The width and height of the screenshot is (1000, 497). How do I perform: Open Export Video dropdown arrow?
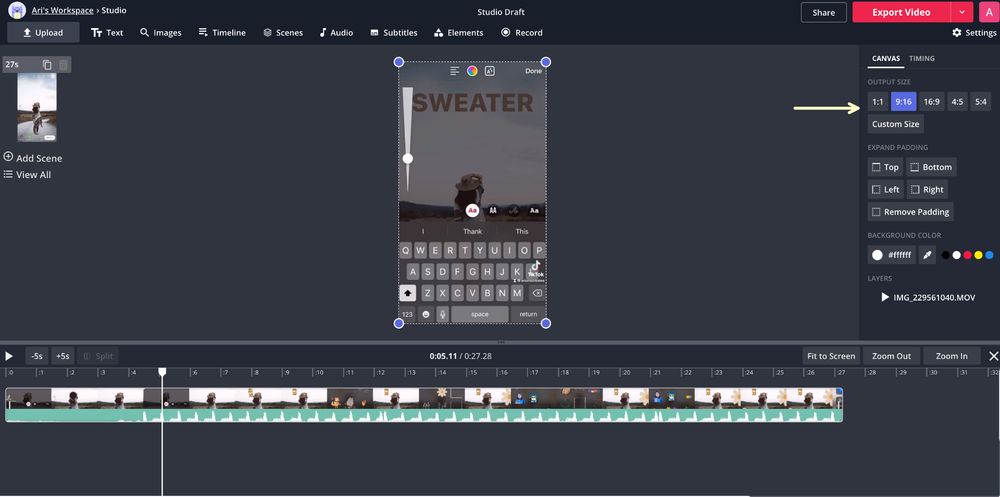click(x=962, y=12)
